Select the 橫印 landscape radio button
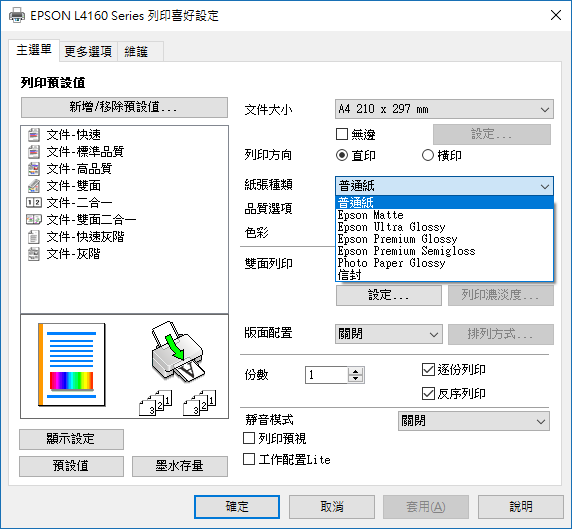The image size is (572, 529). coord(428,155)
